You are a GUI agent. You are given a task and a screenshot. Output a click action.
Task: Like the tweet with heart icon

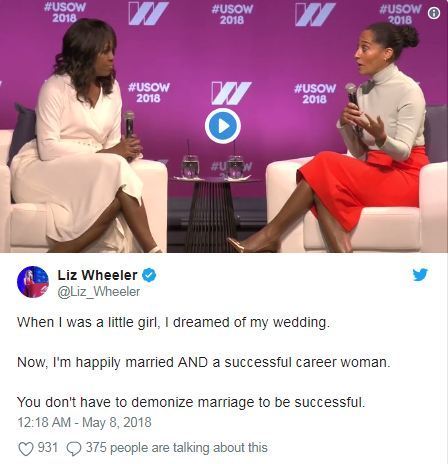pos(26,448)
